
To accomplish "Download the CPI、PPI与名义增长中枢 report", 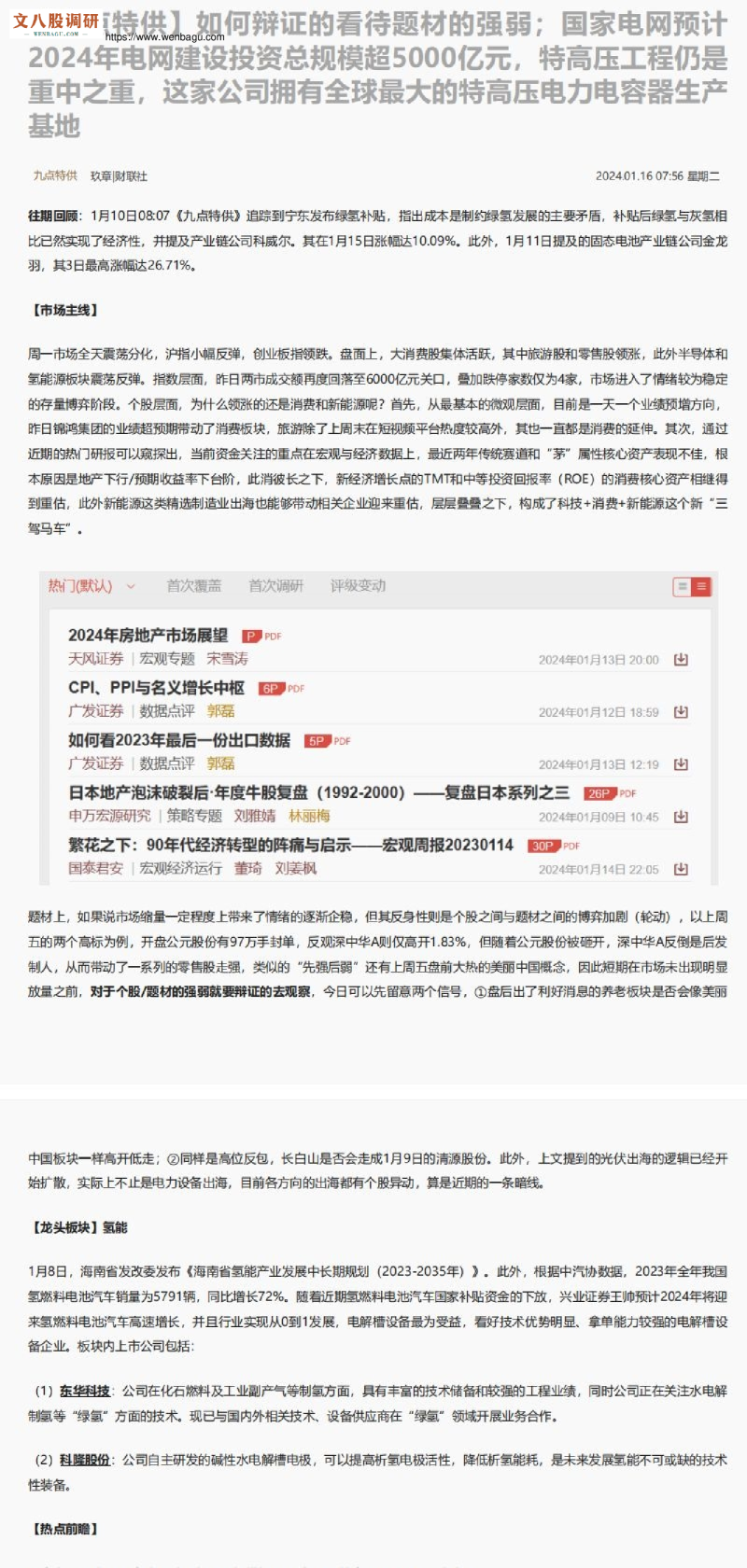I will point(681,712).
